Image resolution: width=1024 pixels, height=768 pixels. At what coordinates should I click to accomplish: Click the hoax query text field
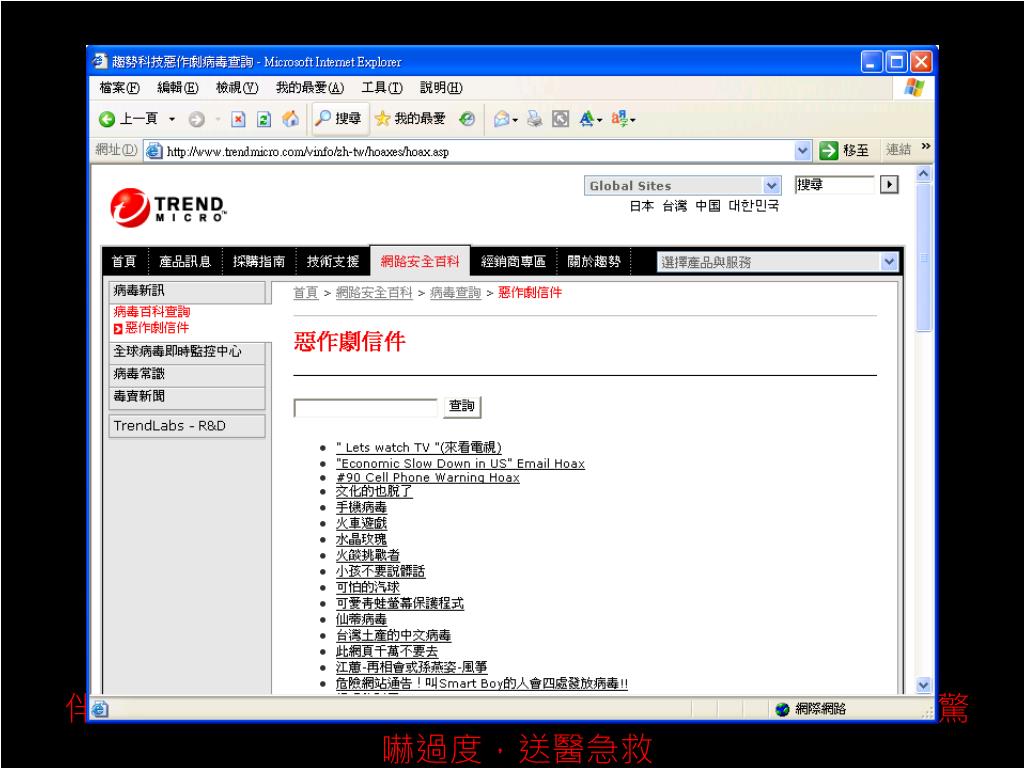point(365,408)
